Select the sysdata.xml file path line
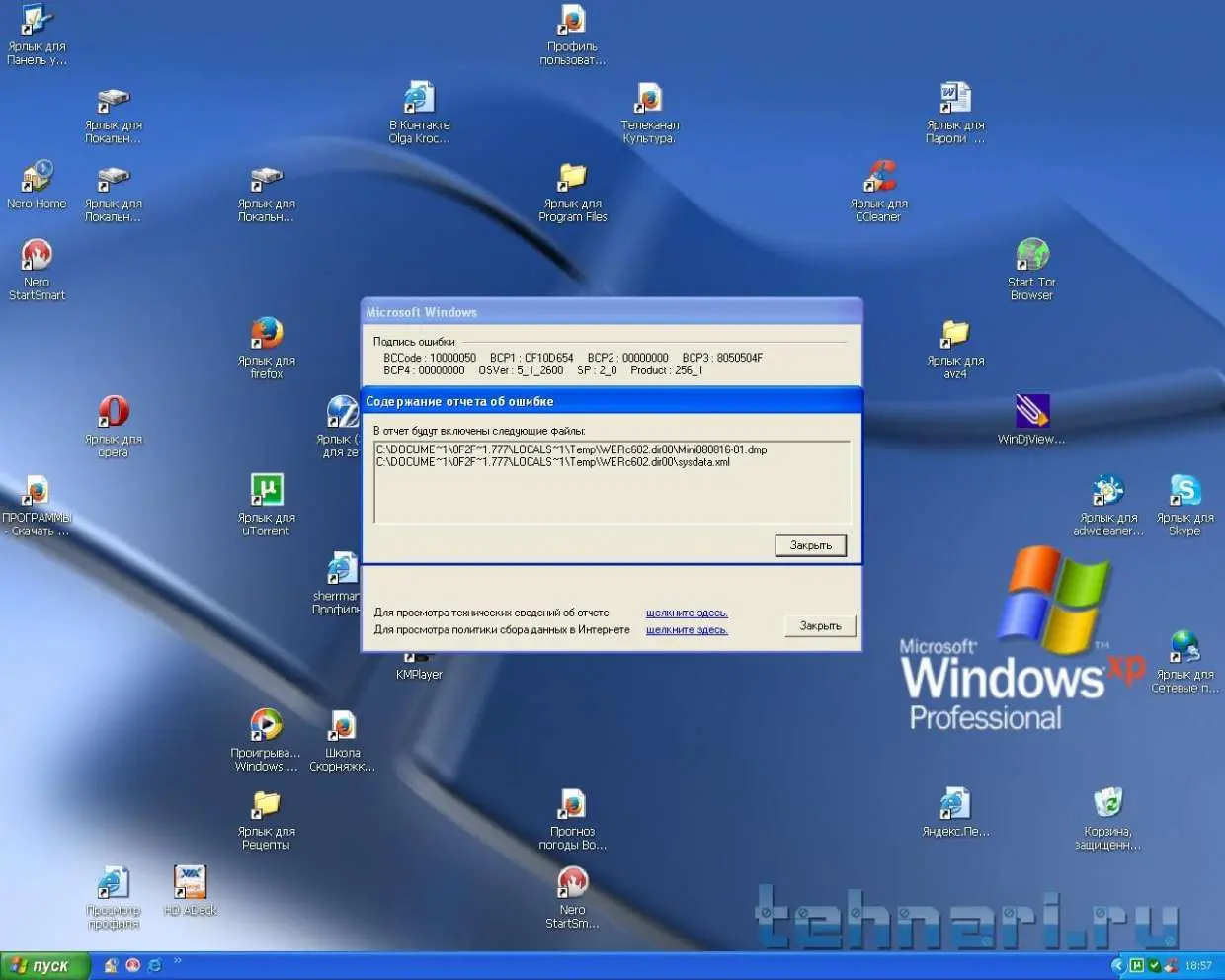The image size is (1225, 980). (x=553, y=462)
